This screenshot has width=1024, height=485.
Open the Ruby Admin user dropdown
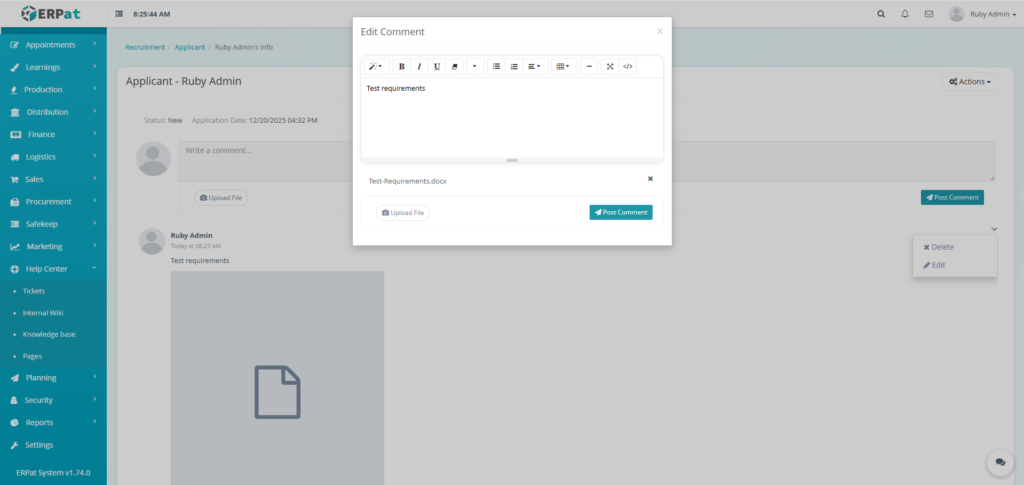(982, 14)
